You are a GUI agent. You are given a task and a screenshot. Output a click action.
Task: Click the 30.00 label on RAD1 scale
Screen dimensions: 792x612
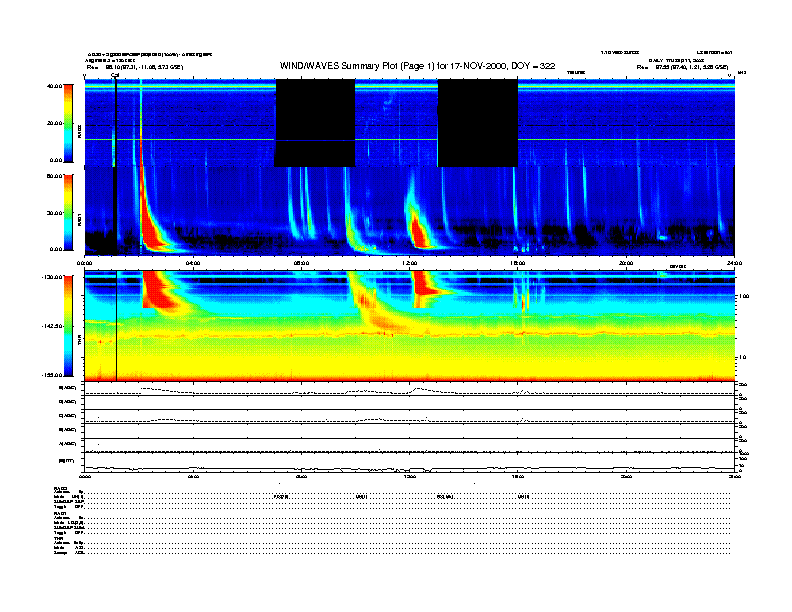pyautogui.click(x=55, y=213)
